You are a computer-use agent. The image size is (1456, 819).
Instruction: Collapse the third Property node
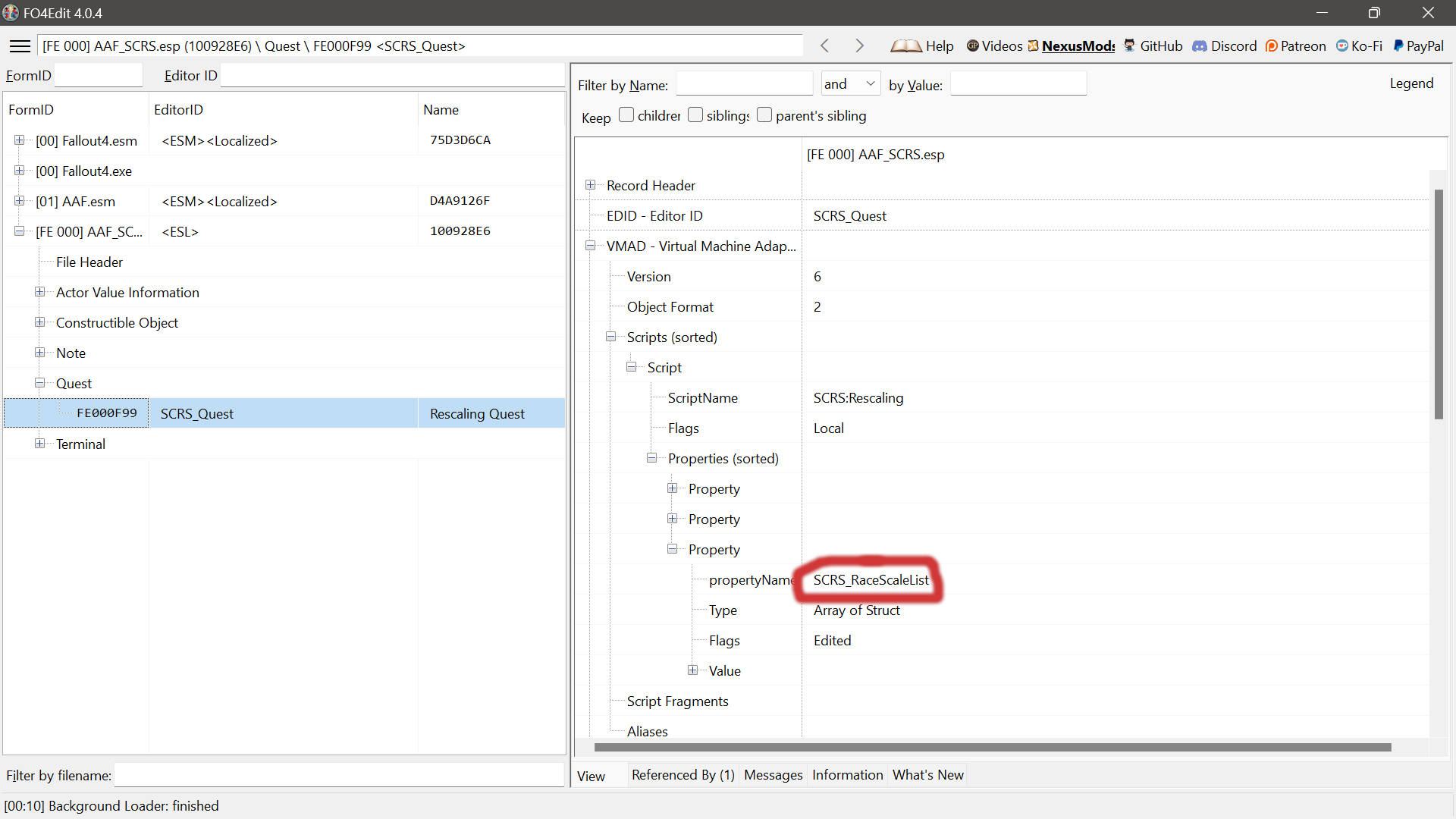(x=673, y=549)
